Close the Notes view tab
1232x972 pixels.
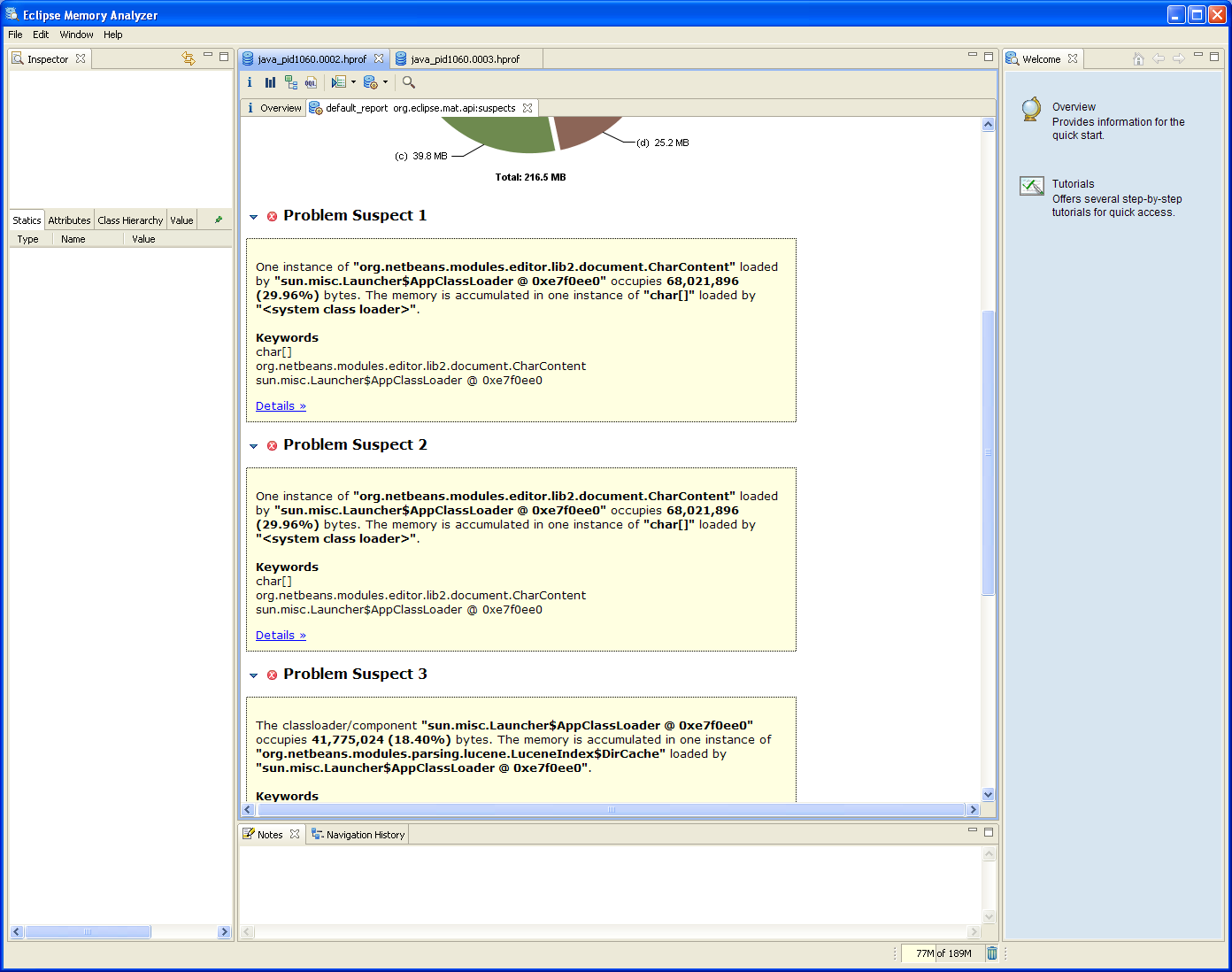pyautogui.click(x=295, y=834)
